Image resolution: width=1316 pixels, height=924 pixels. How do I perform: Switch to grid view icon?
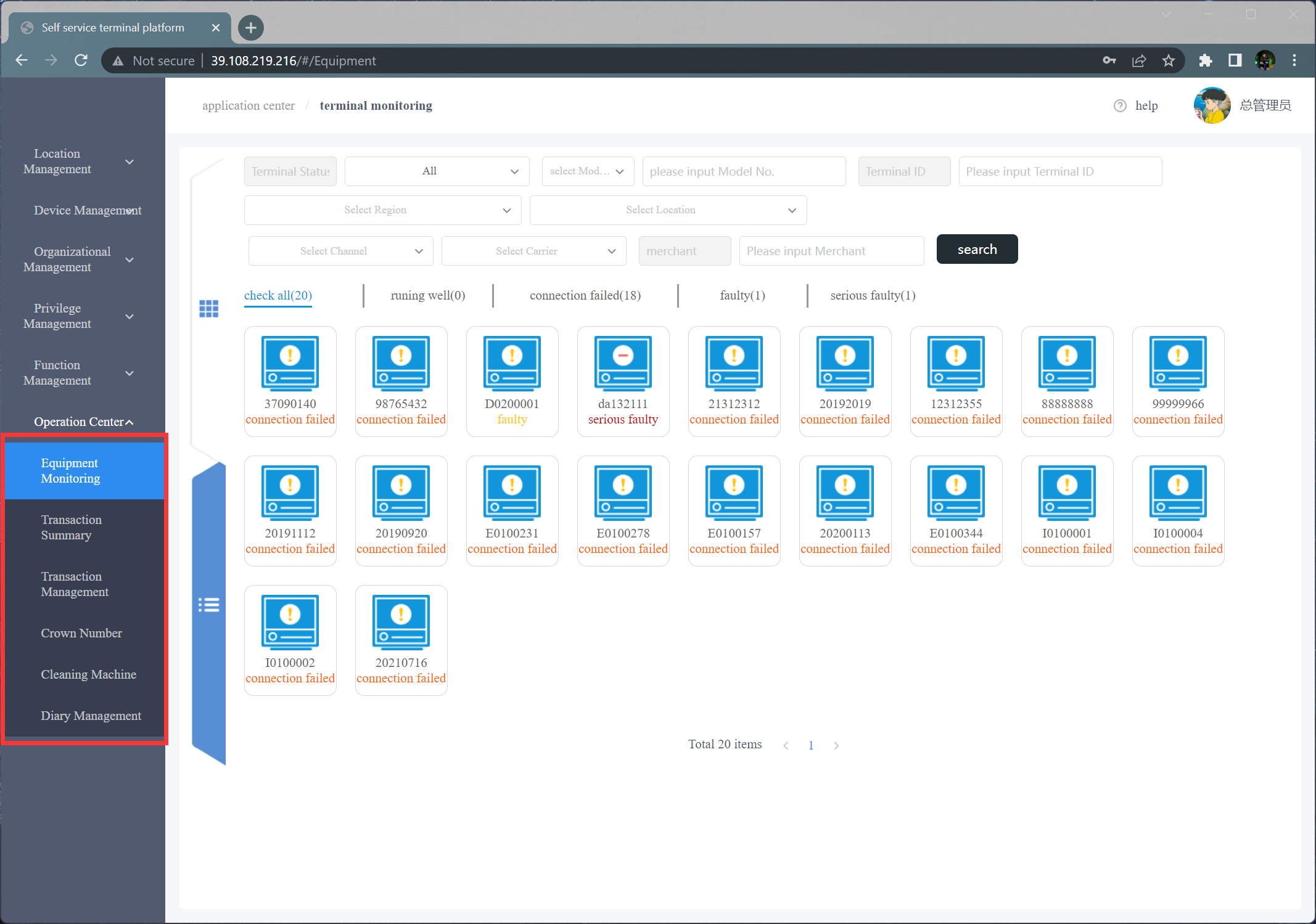[209, 308]
